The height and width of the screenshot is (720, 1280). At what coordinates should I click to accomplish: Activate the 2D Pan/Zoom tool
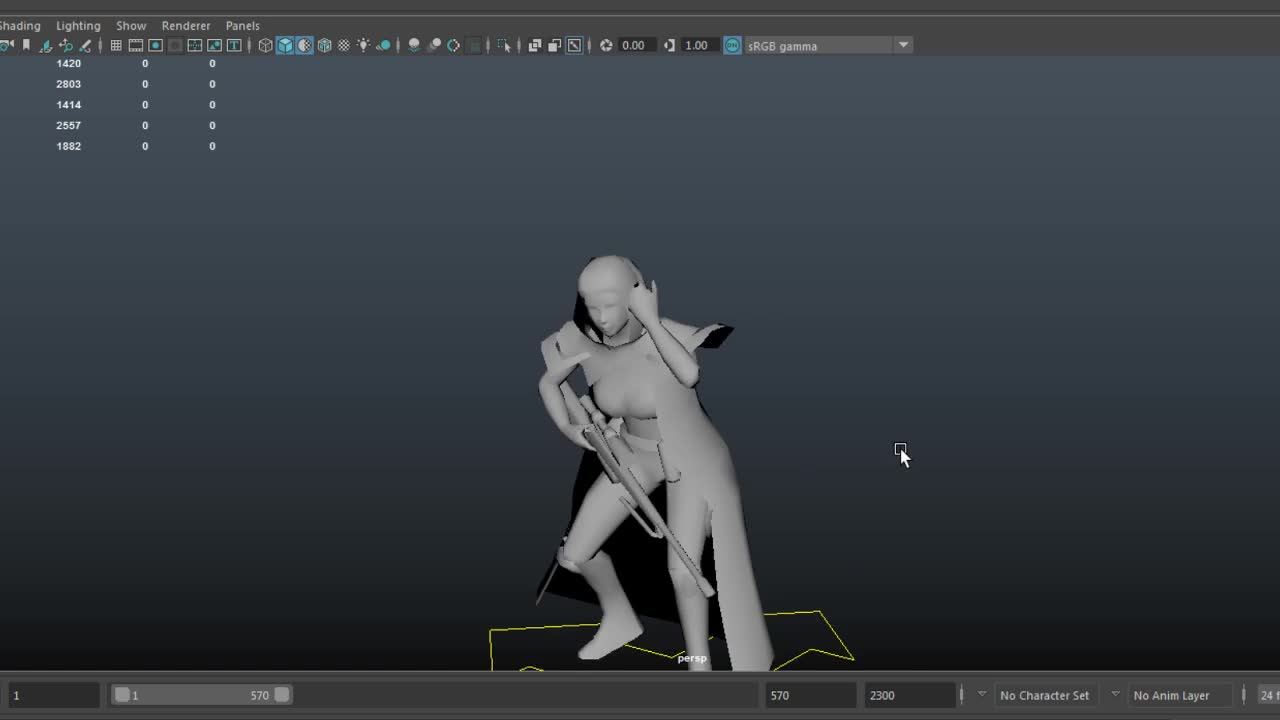66,45
